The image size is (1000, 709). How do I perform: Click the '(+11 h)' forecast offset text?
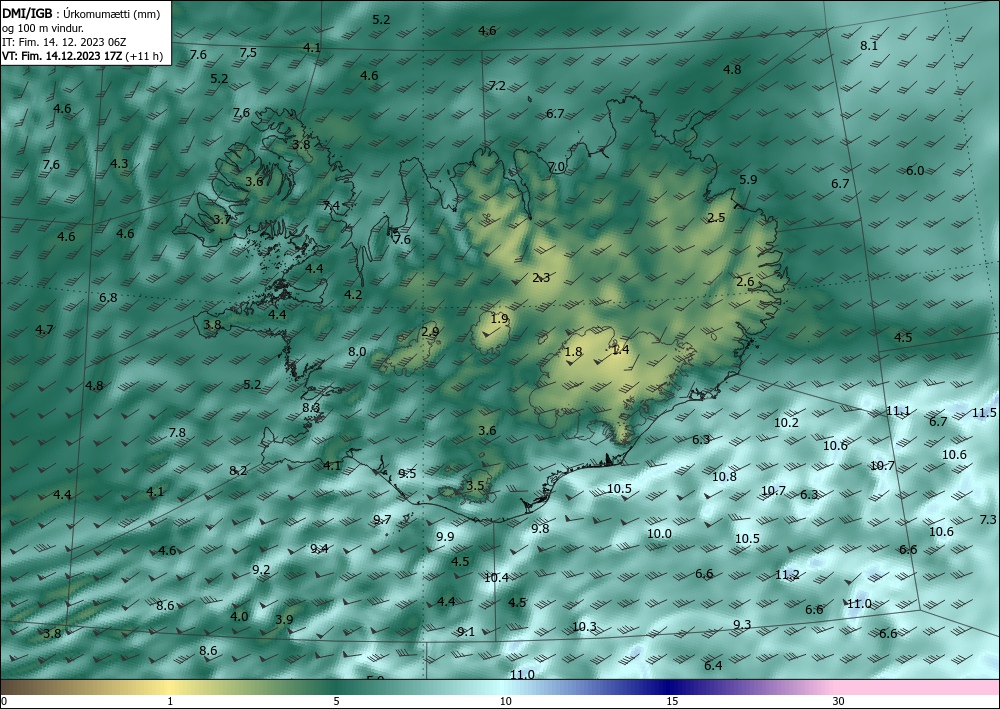click(x=144, y=56)
